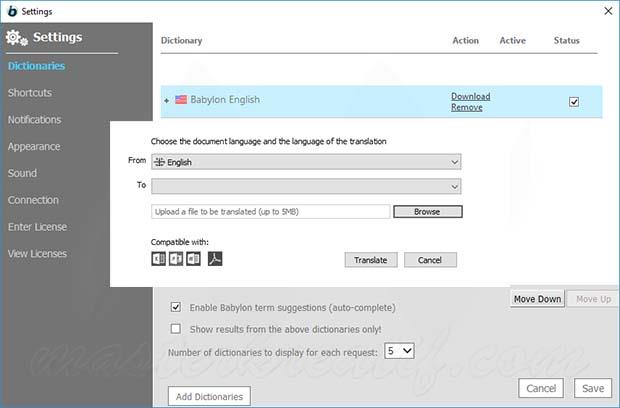Disable Babylon term suggestions auto-complete
The image size is (620, 408).
(x=176, y=307)
